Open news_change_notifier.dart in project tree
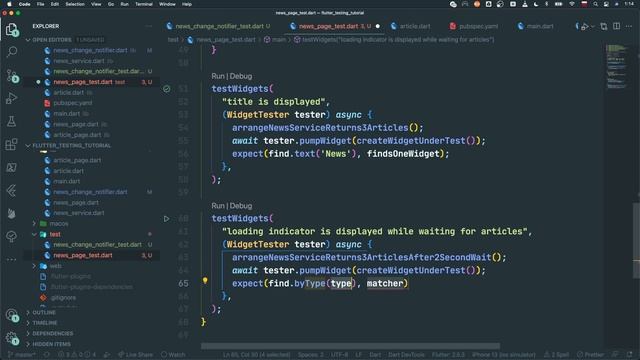The width and height of the screenshot is (640, 360). click(x=90, y=192)
